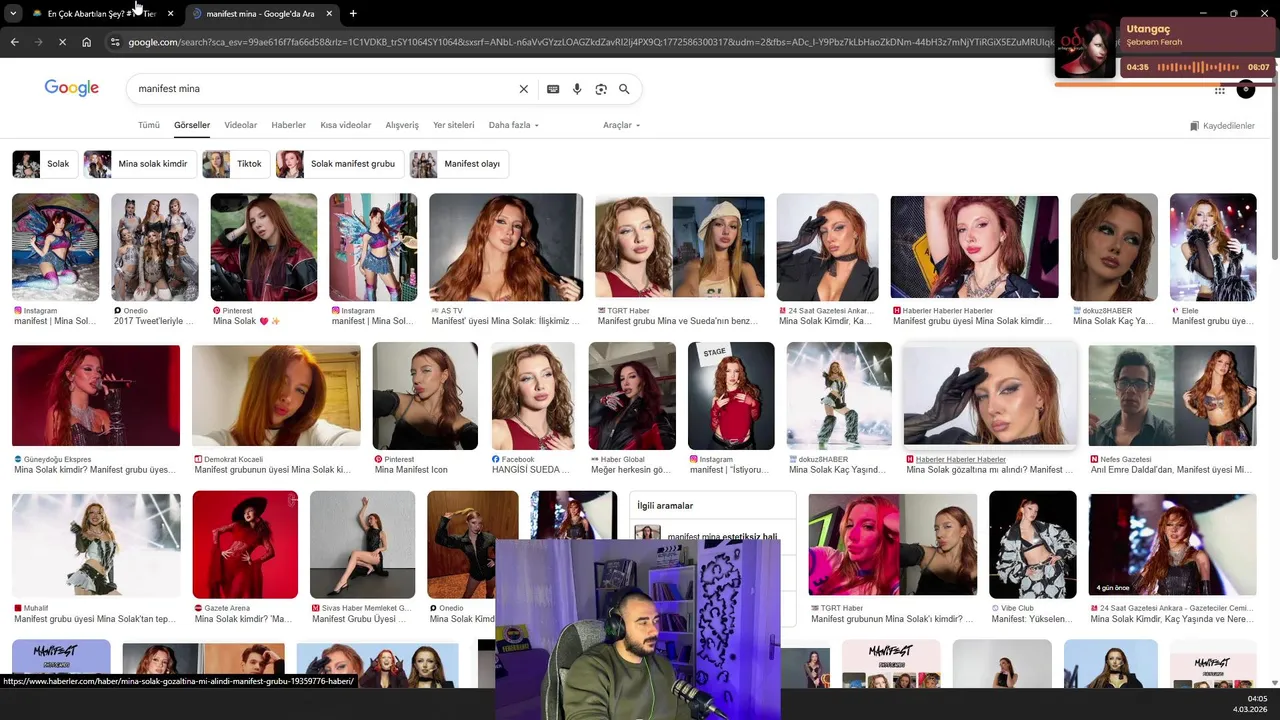
Task: Open the Elele 'Manifest grubu üye...' link
Action: tap(1212, 321)
